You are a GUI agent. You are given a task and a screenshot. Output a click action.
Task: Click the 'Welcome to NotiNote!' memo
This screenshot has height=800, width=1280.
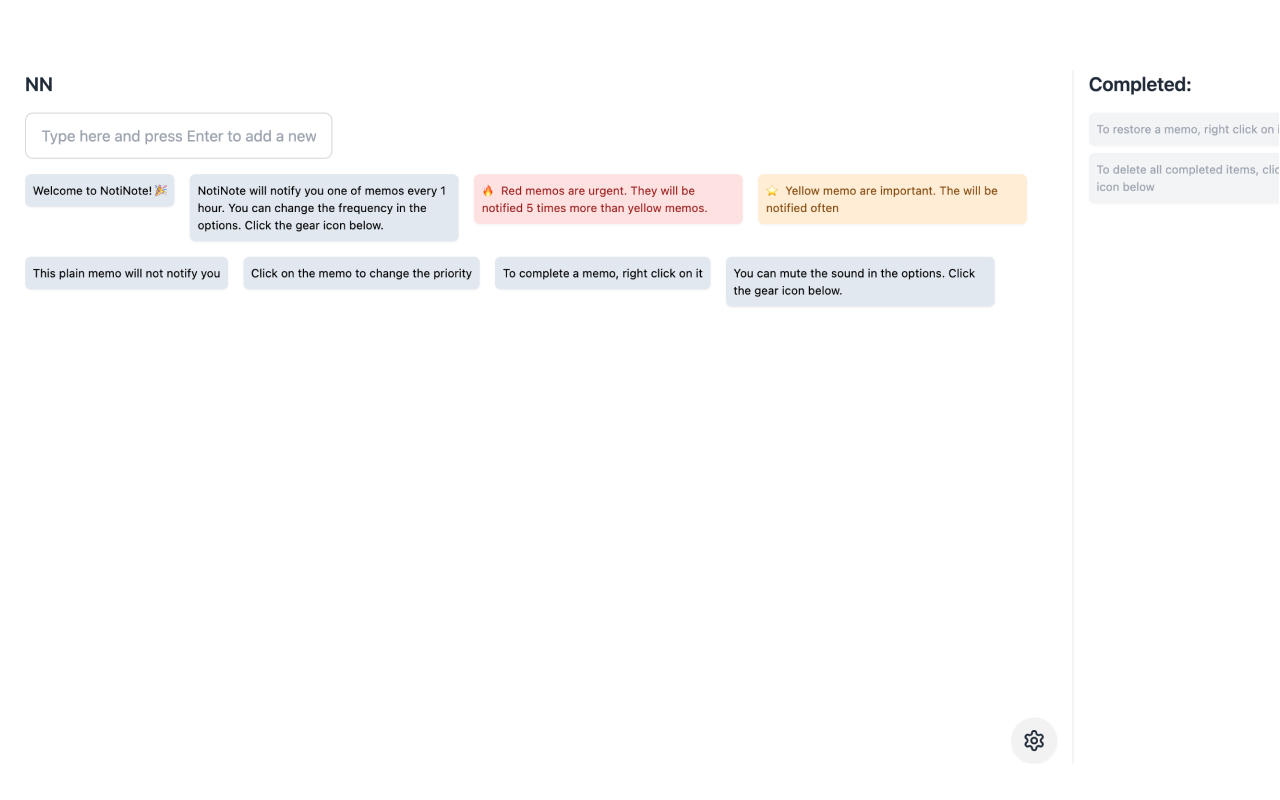click(x=99, y=190)
